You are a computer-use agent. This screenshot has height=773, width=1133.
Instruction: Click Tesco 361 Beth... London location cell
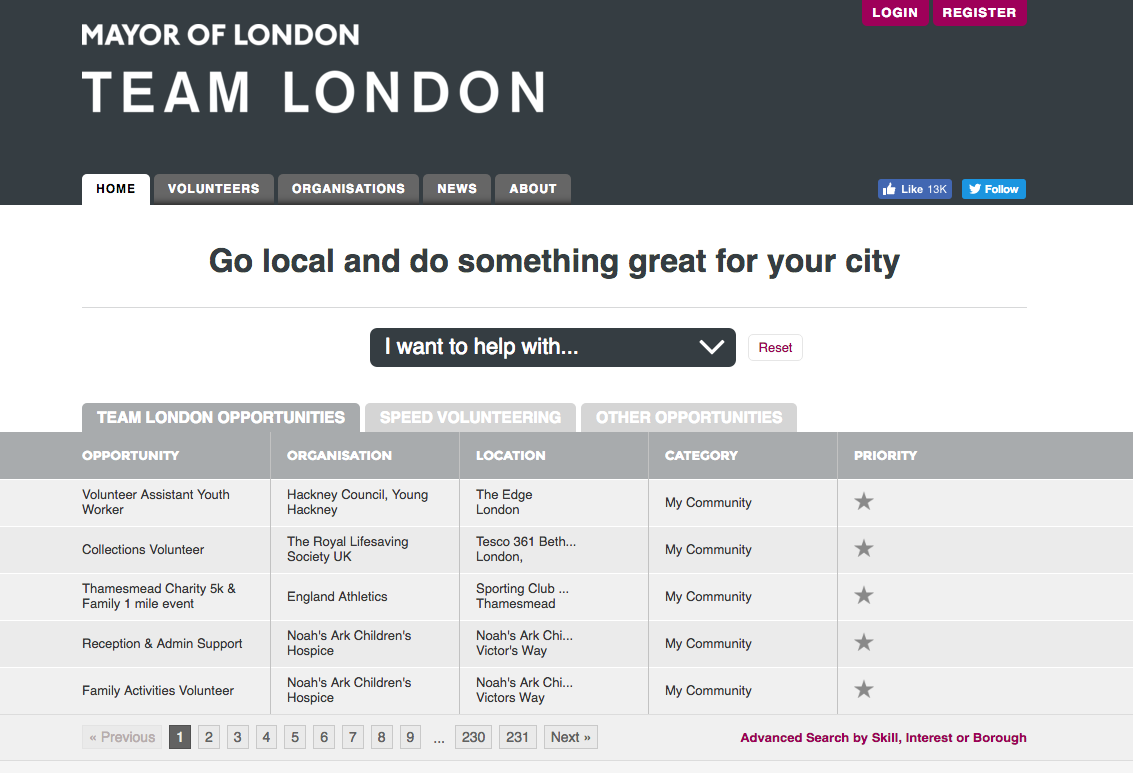click(526, 549)
